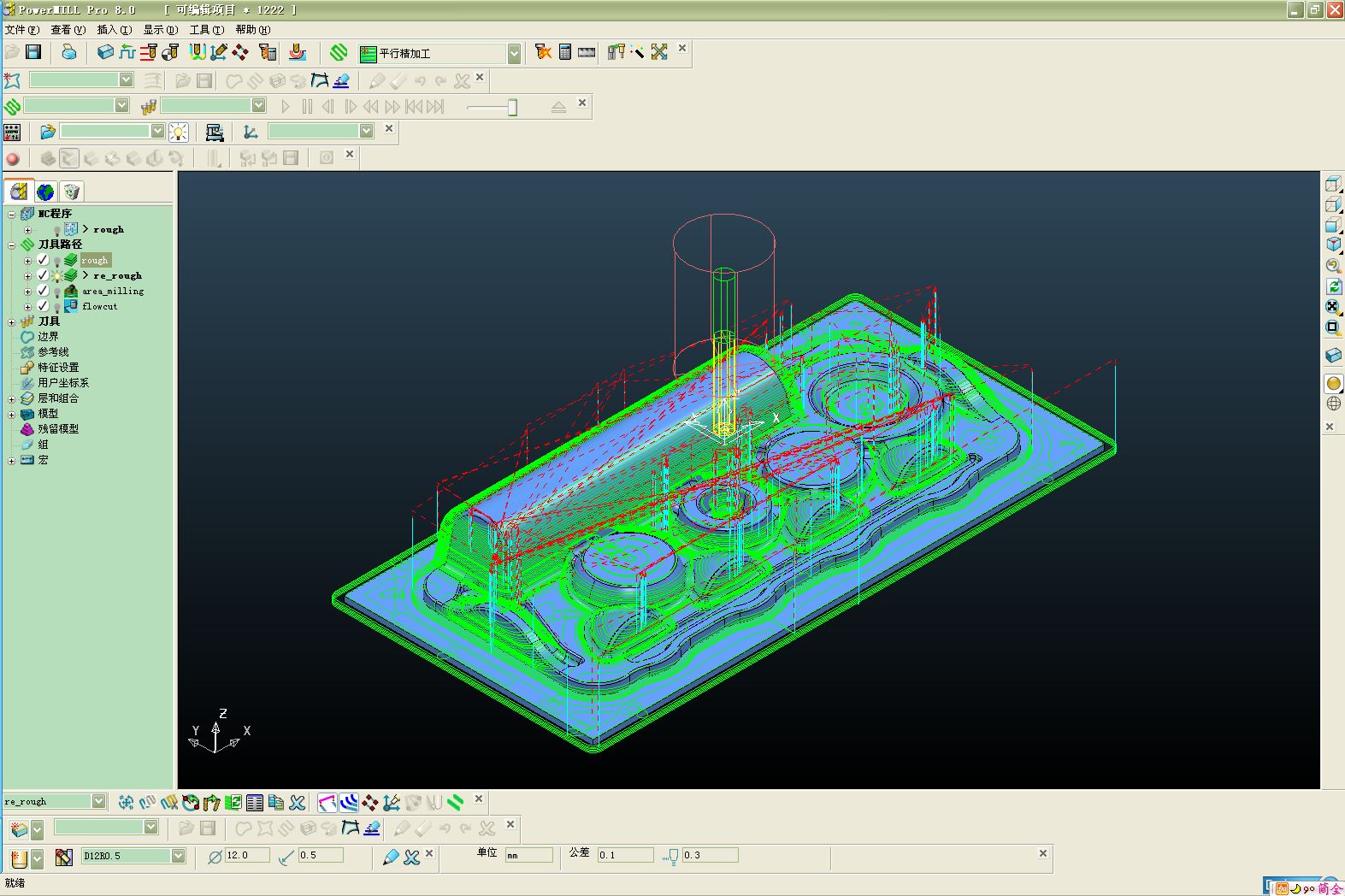Click the light bulb draw icon in toolbar
Screen dimensions: 1345x896
178,132
